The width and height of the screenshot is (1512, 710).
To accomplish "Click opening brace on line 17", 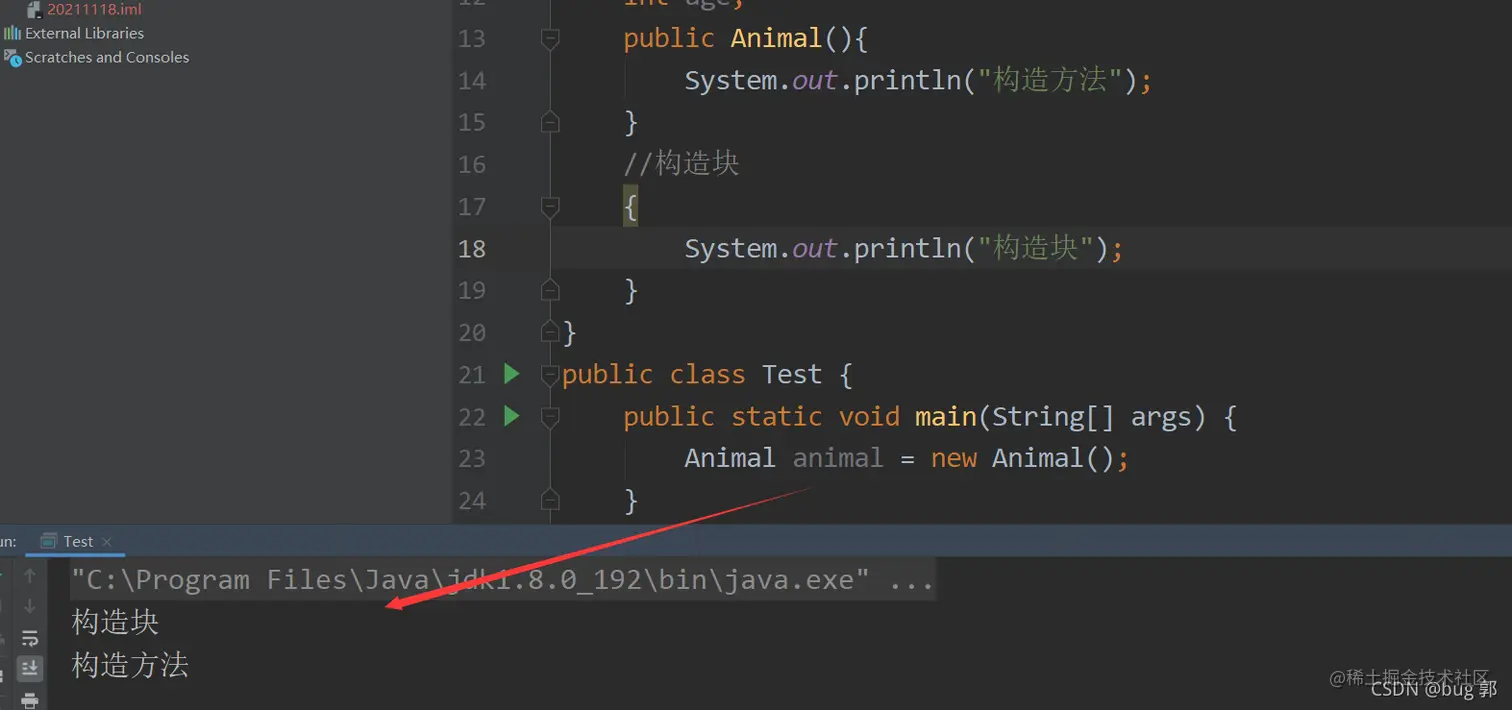I will pyautogui.click(x=630, y=207).
